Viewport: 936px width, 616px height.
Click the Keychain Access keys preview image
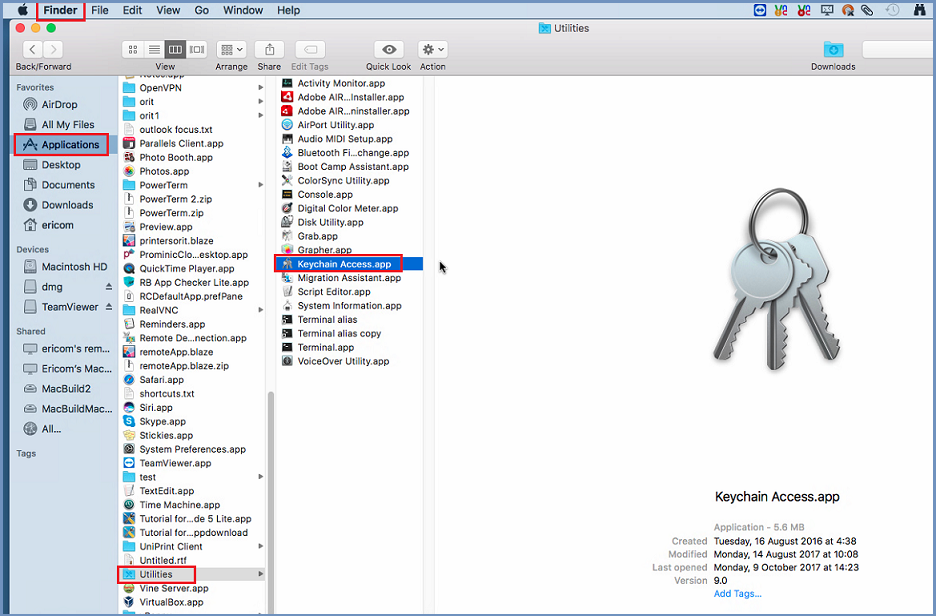click(777, 279)
